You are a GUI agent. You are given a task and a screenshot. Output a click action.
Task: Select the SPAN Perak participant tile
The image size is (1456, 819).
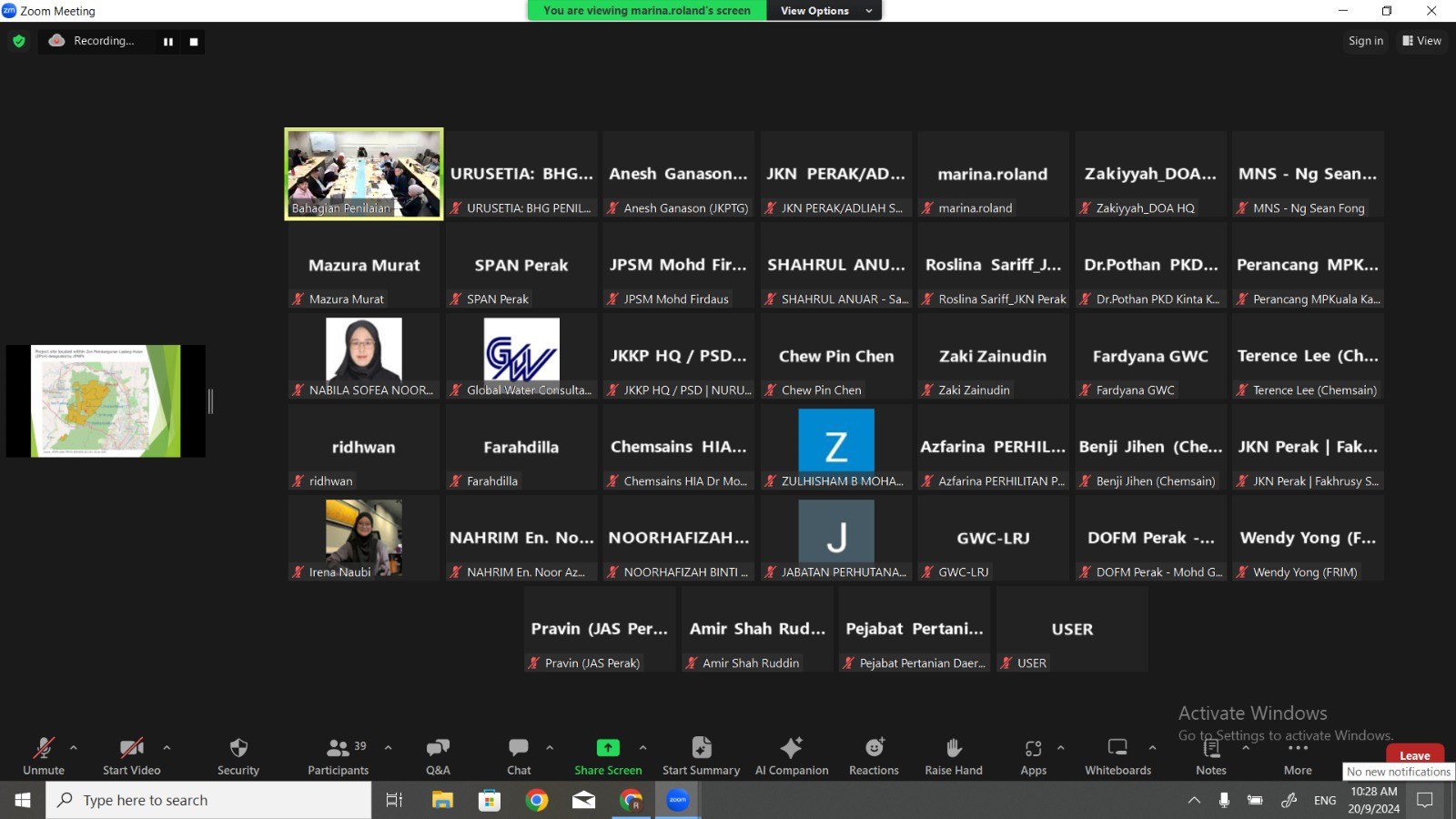(521, 265)
